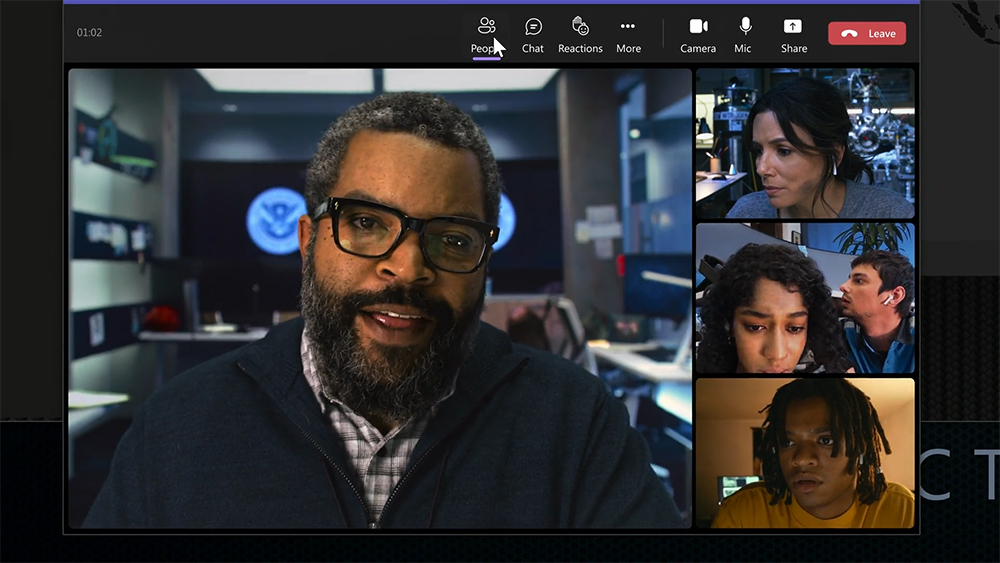Screen dimensions: 1000x563
Task: Select the woman in lab video tile
Action: (805, 143)
